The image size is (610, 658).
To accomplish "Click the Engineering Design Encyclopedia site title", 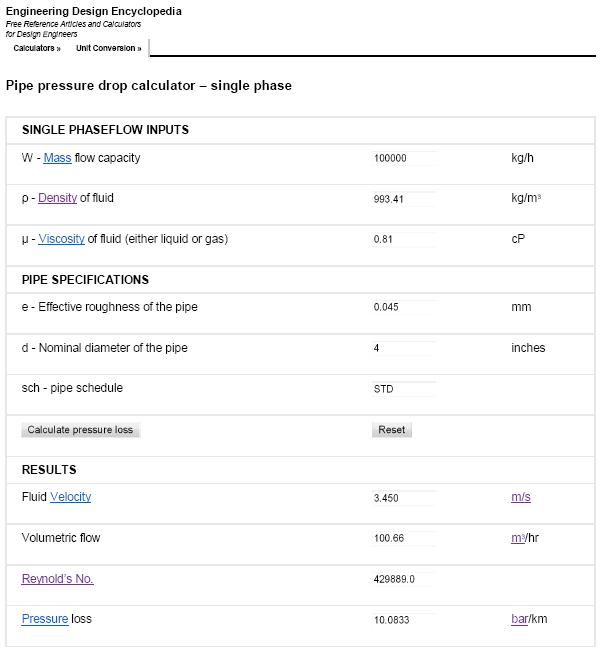I will pyautogui.click(x=94, y=12).
